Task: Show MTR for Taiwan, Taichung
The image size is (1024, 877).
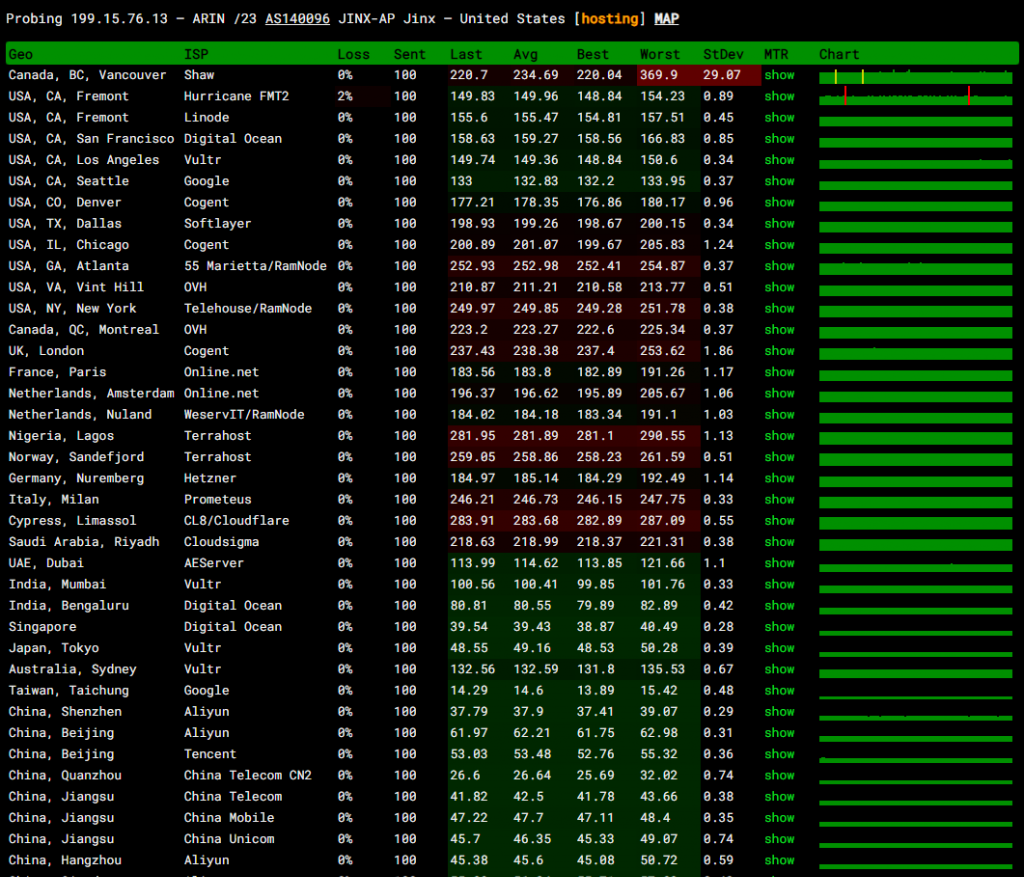Action: [x=779, y=690]
